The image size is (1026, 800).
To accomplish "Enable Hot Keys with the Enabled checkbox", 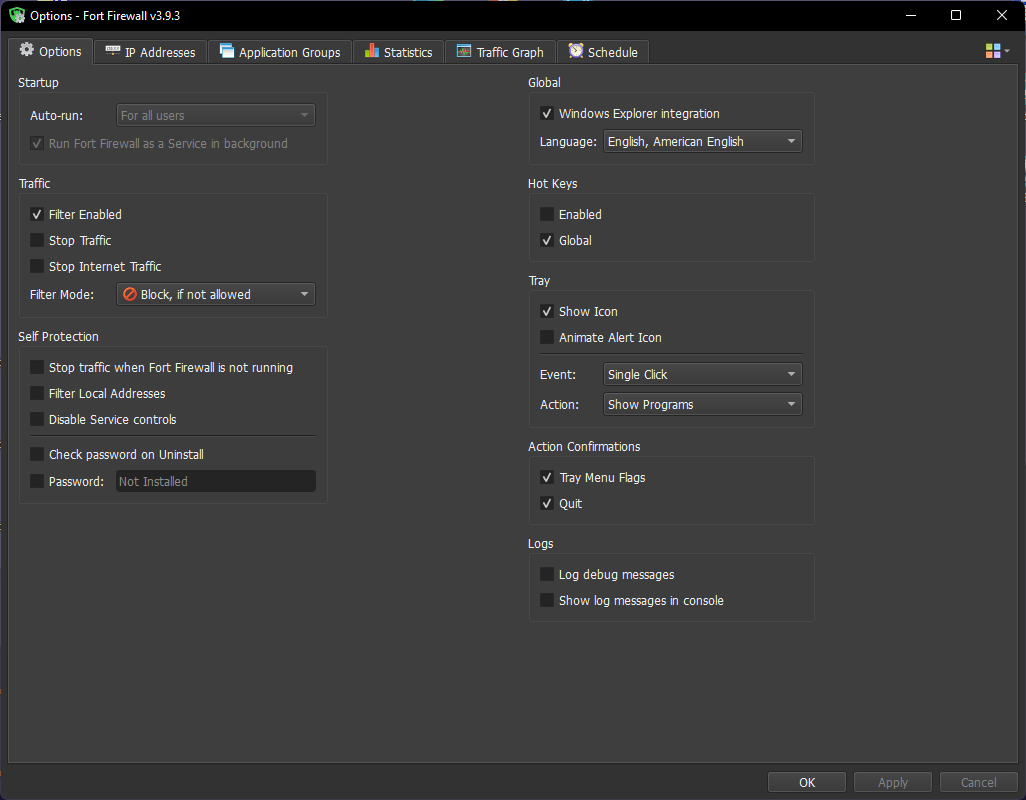I will [547, 215].
